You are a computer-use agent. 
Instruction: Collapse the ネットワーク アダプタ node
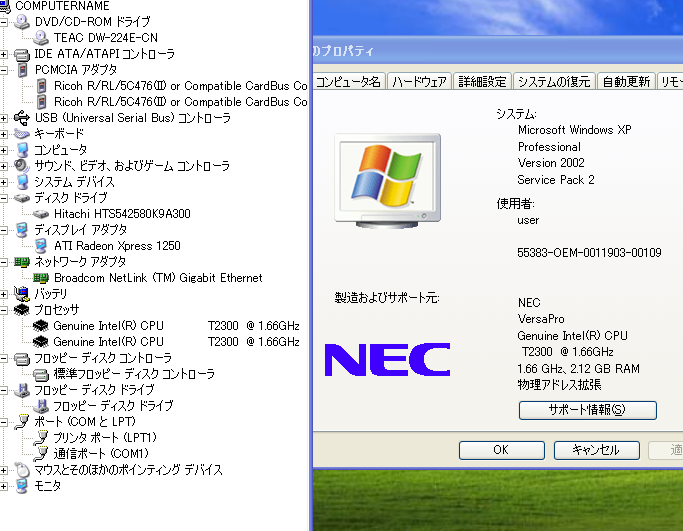click(3, 262)
